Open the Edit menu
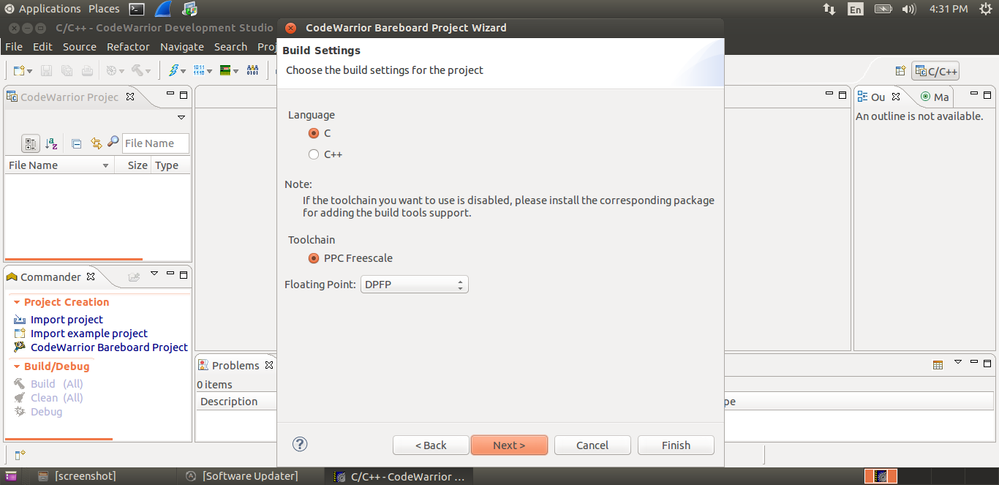This screenshot has height=485, width=999. (43, 47)
